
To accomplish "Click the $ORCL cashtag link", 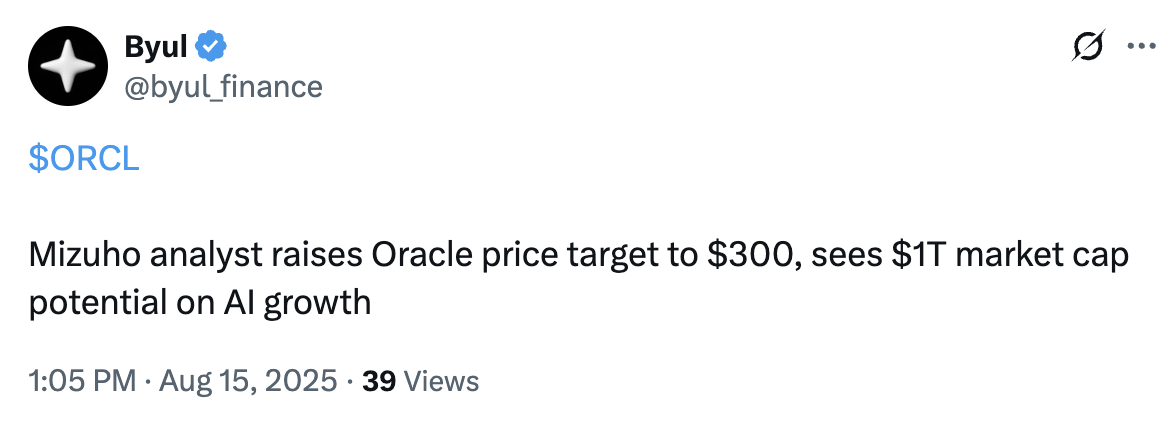I will (84, 158).
